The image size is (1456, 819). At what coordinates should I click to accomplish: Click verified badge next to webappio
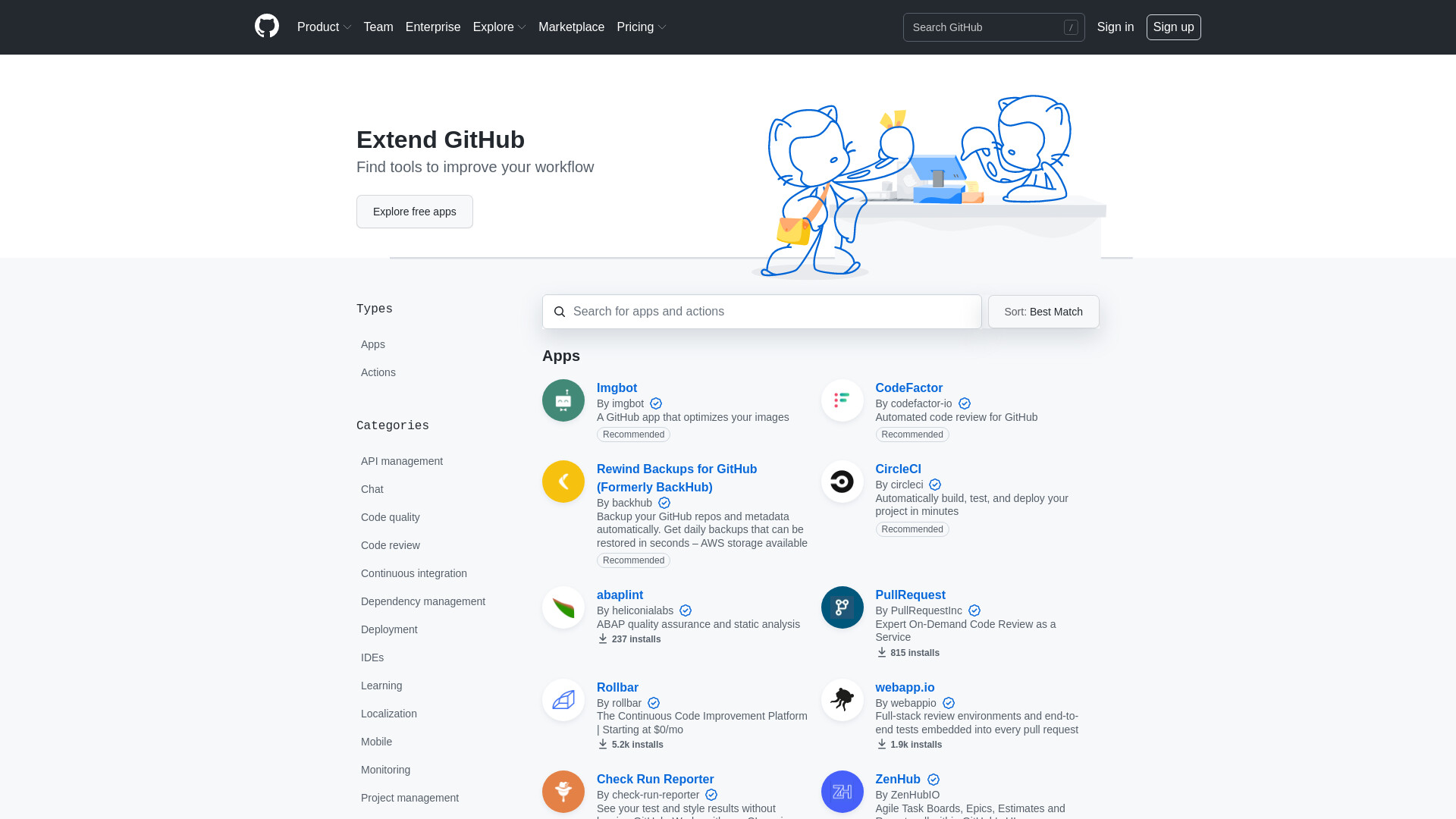click(x=949, y=704)
